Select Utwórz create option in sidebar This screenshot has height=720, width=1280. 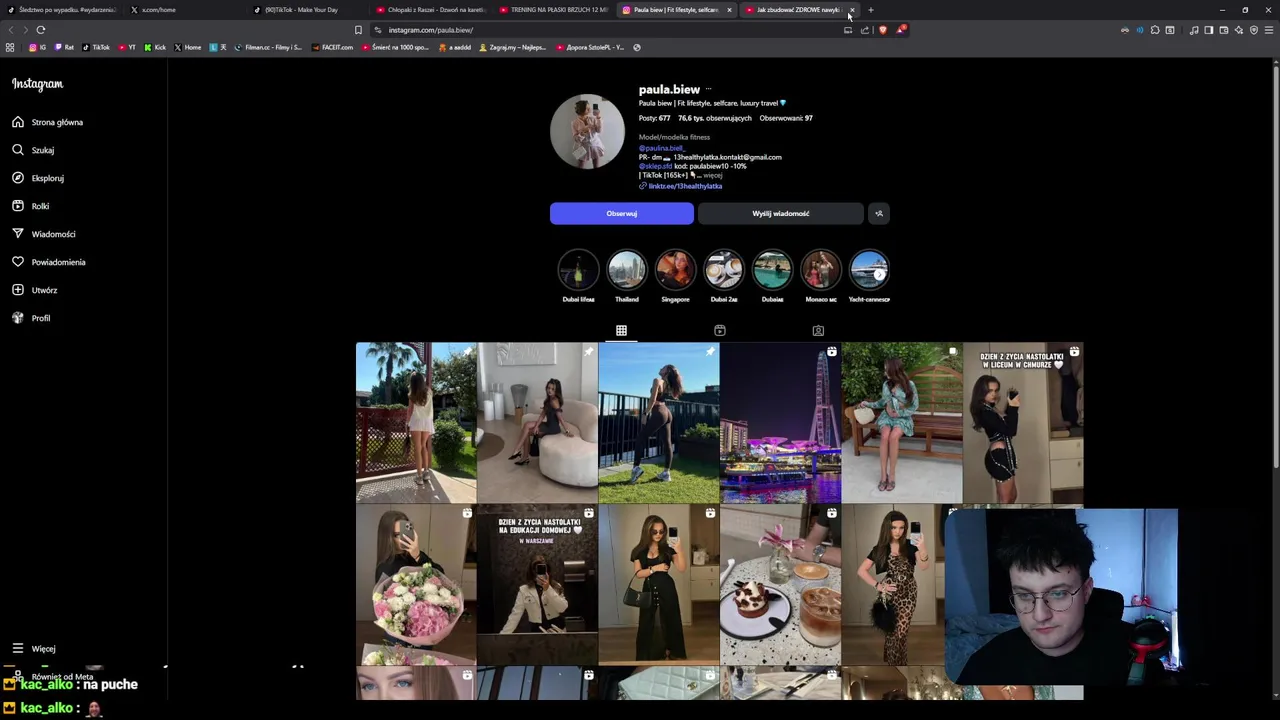(x=35, y=290)
